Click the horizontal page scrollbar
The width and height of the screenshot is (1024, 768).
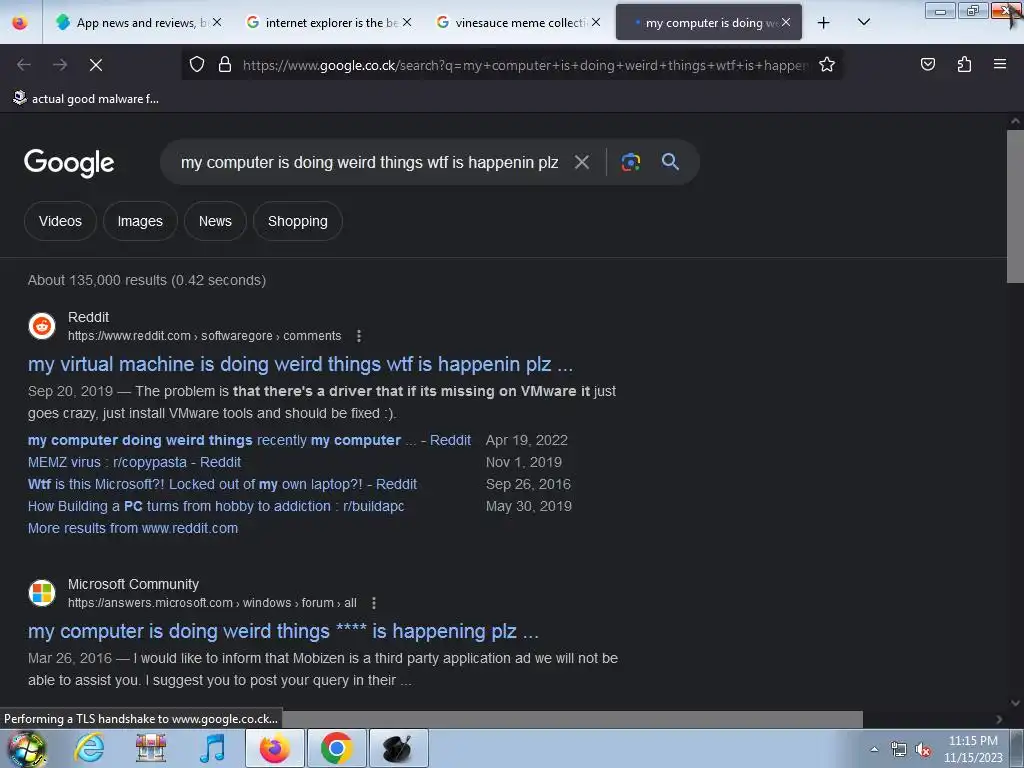tap(572, 719)
